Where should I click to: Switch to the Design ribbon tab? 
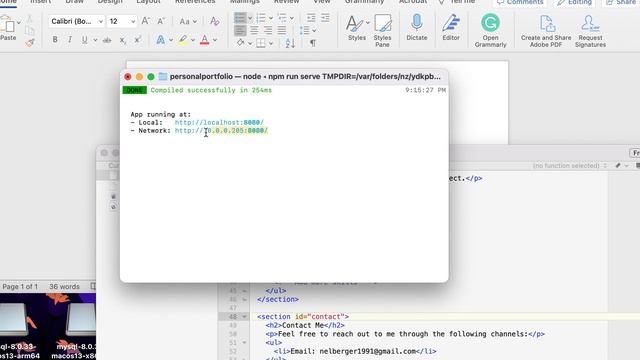pyautogui.click(x=110, y=2)
